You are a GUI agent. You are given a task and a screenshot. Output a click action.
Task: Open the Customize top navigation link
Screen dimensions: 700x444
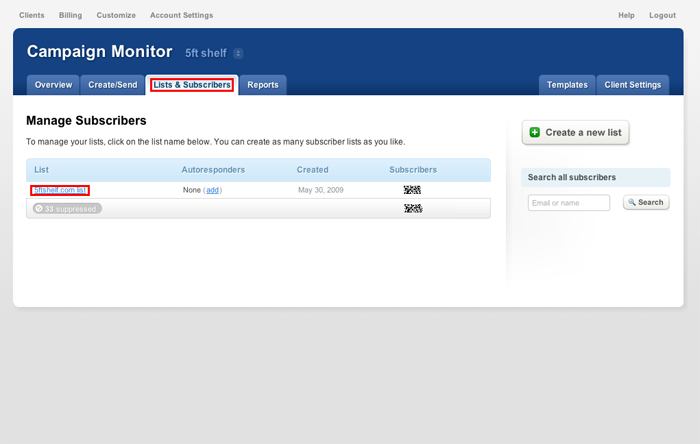116,15
